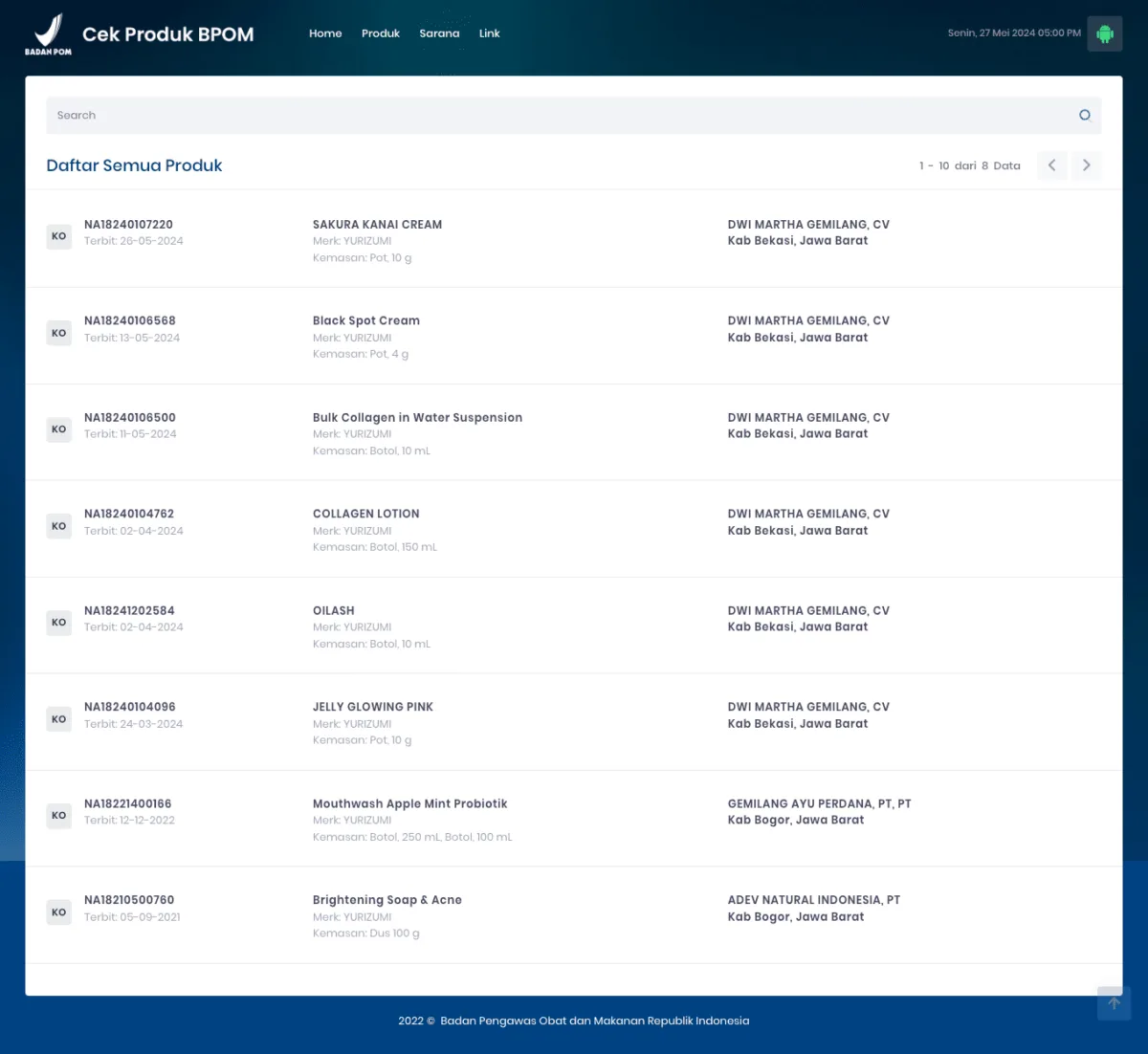
Task: Click the KO badge beside JELLY GLOWING PINK
Action: (58, 718)
